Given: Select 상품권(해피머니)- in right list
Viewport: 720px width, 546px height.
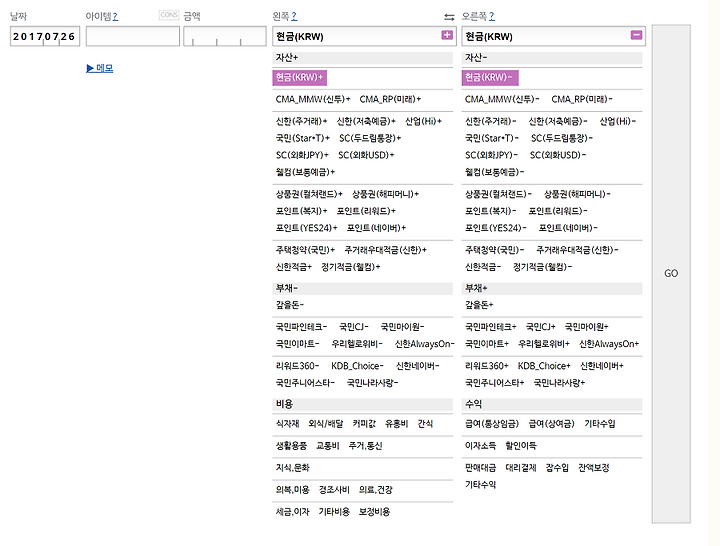Looking at the screenshot, I should pyautogui.click(x=577, y=194).
